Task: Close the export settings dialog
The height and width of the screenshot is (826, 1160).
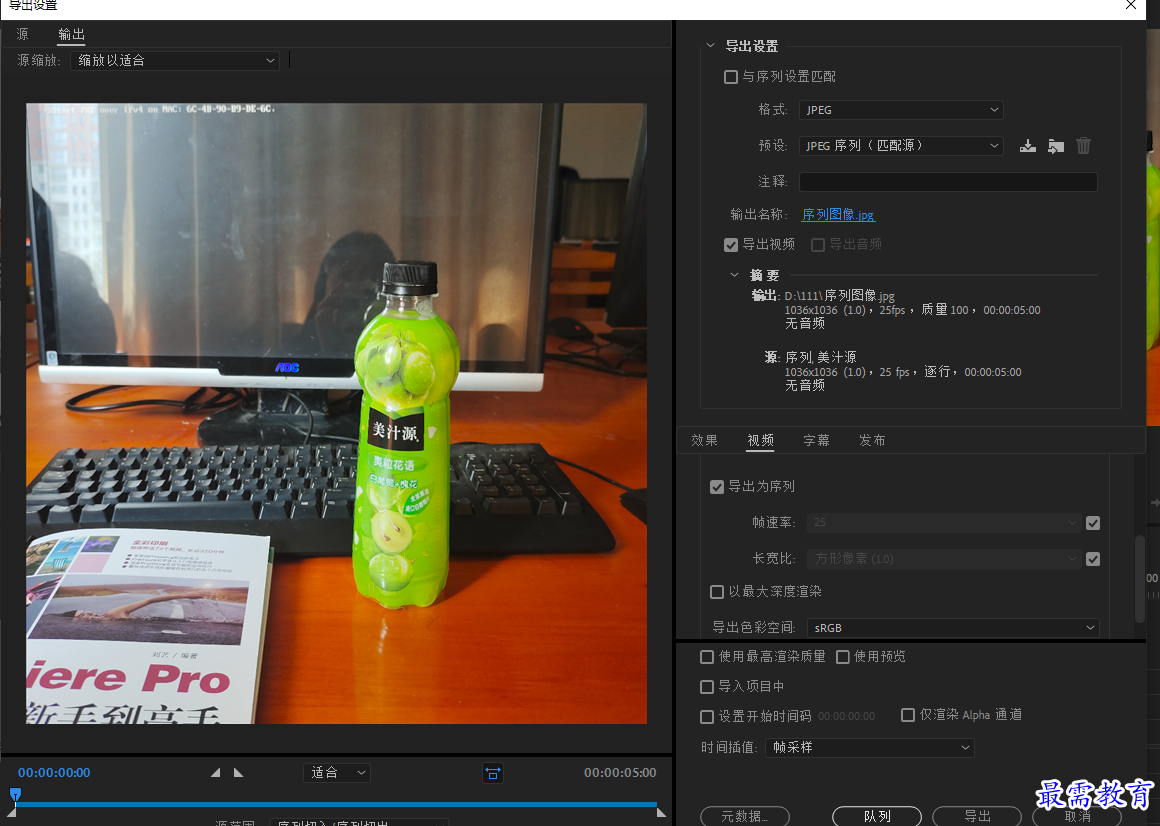Action: [1130, 5]
